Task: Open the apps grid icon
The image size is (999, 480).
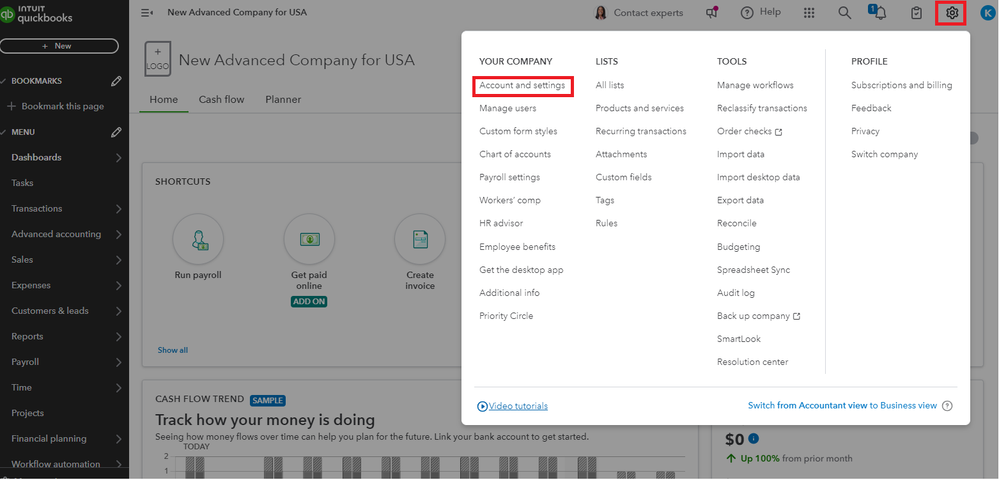Action: [809, 13]
